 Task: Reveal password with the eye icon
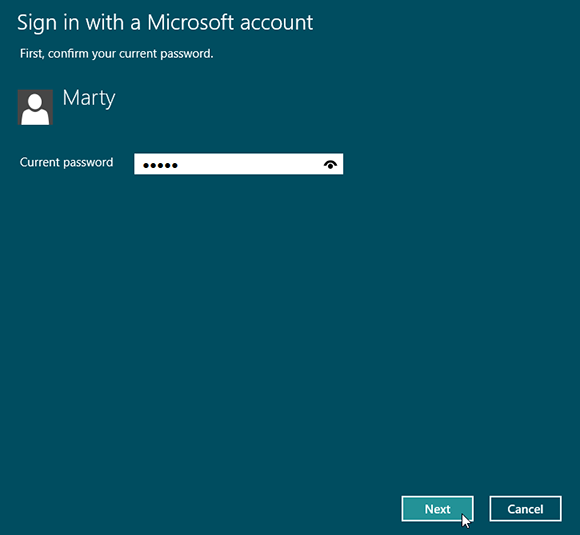[x=330, y=164]
